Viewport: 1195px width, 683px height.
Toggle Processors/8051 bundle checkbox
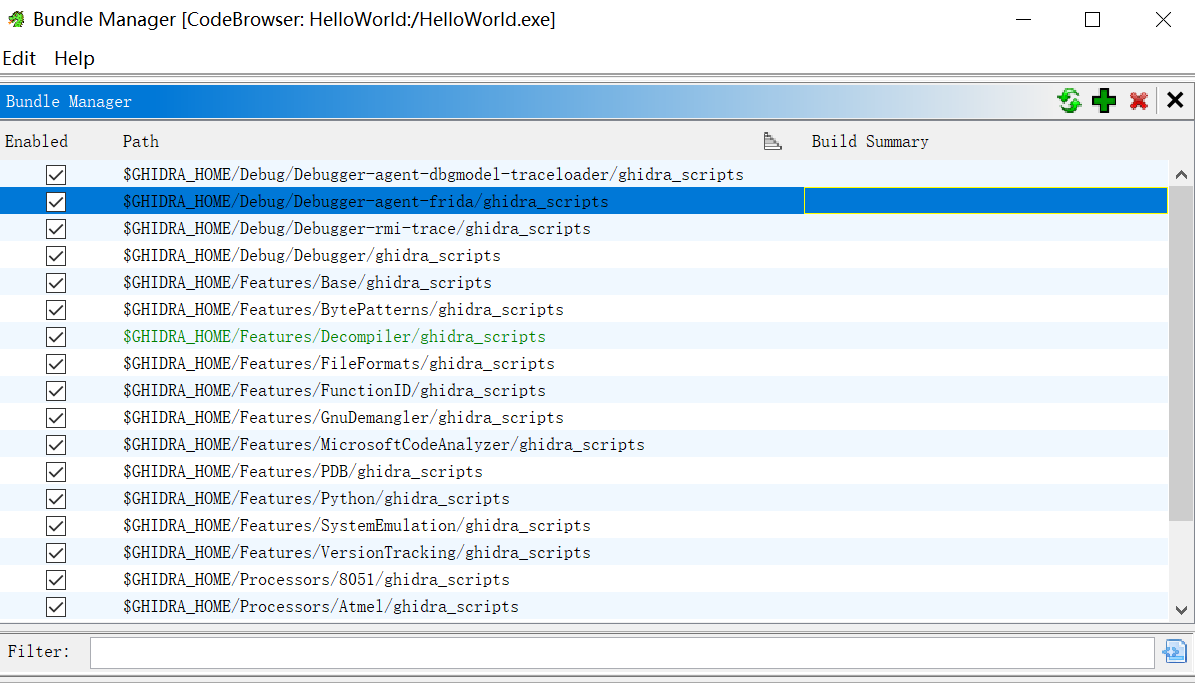56,580
